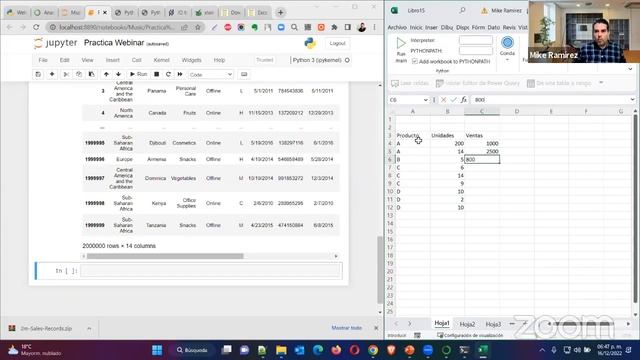Confirm the cell entry with the checkmark icon

[x=453, y=100]
